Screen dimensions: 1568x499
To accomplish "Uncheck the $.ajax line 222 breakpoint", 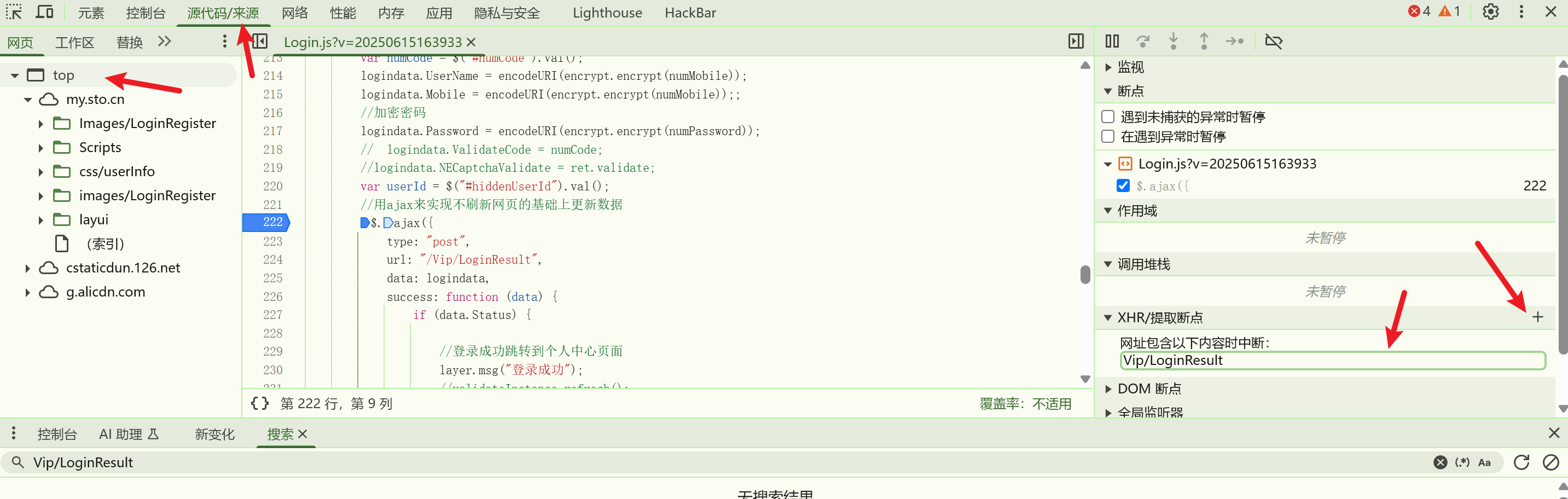I will coord(1123,185).
